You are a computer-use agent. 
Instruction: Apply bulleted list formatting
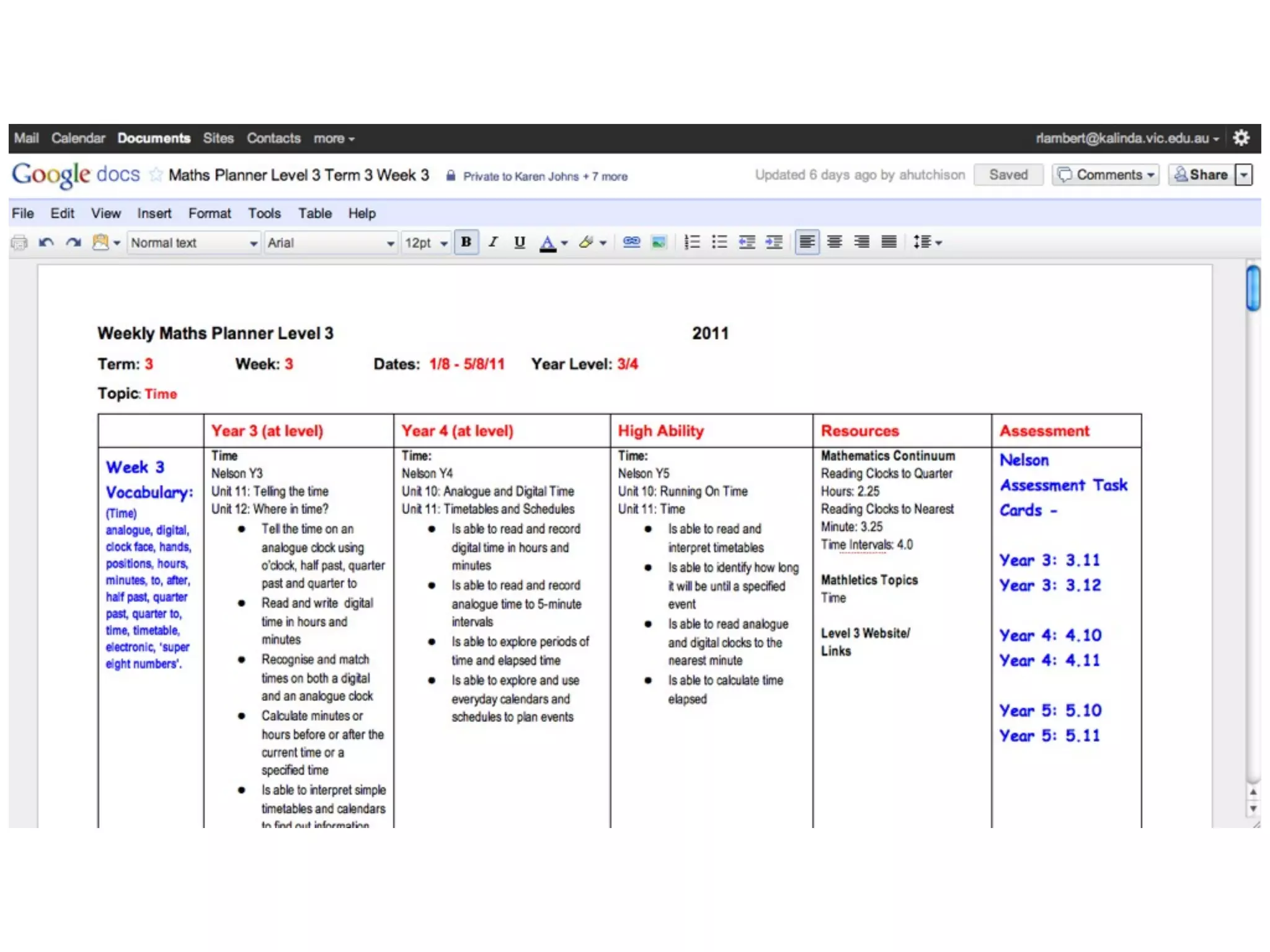[x=719, y=242]
